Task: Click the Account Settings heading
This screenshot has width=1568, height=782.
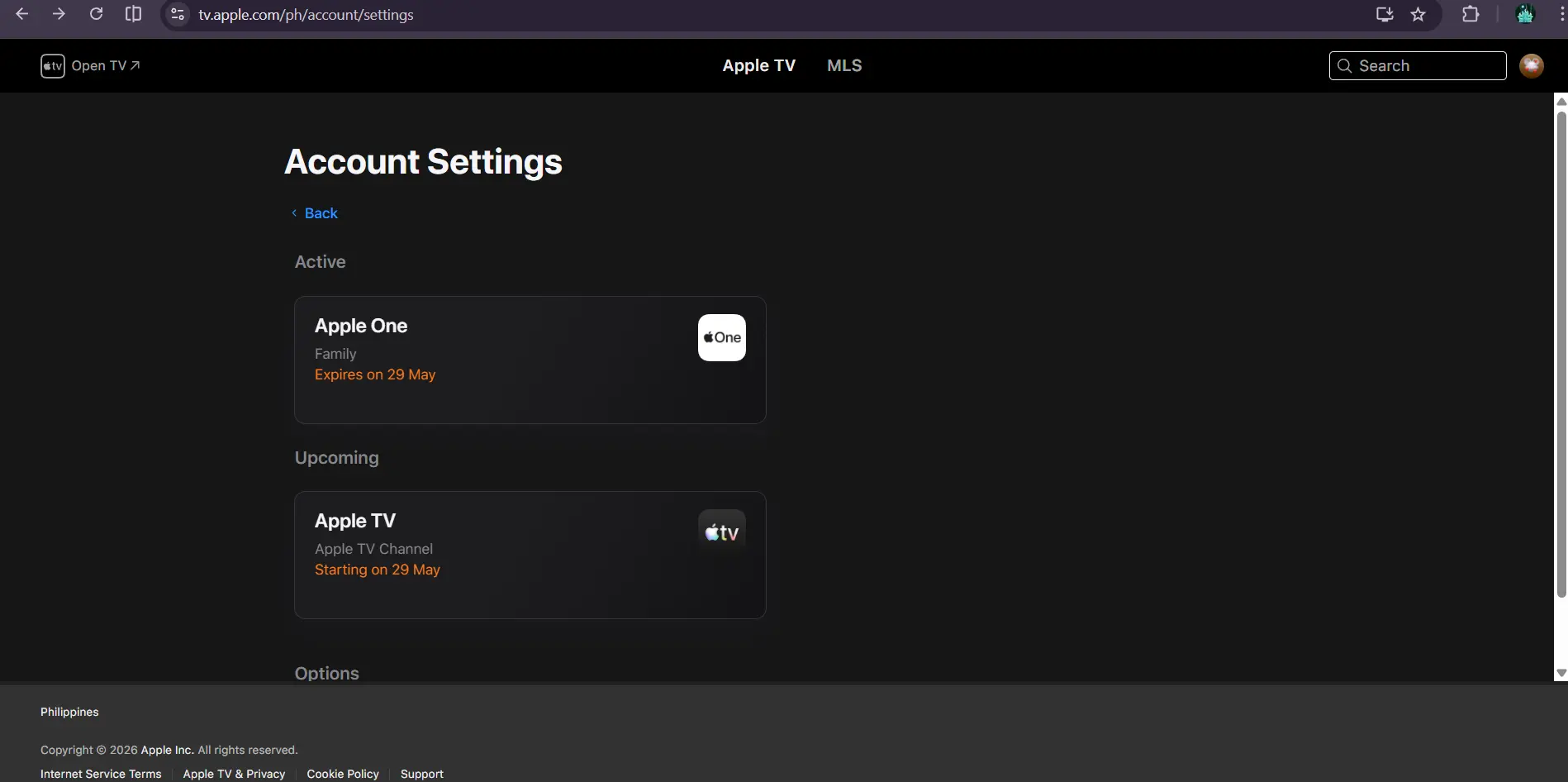Action: (x=423, y=162)
